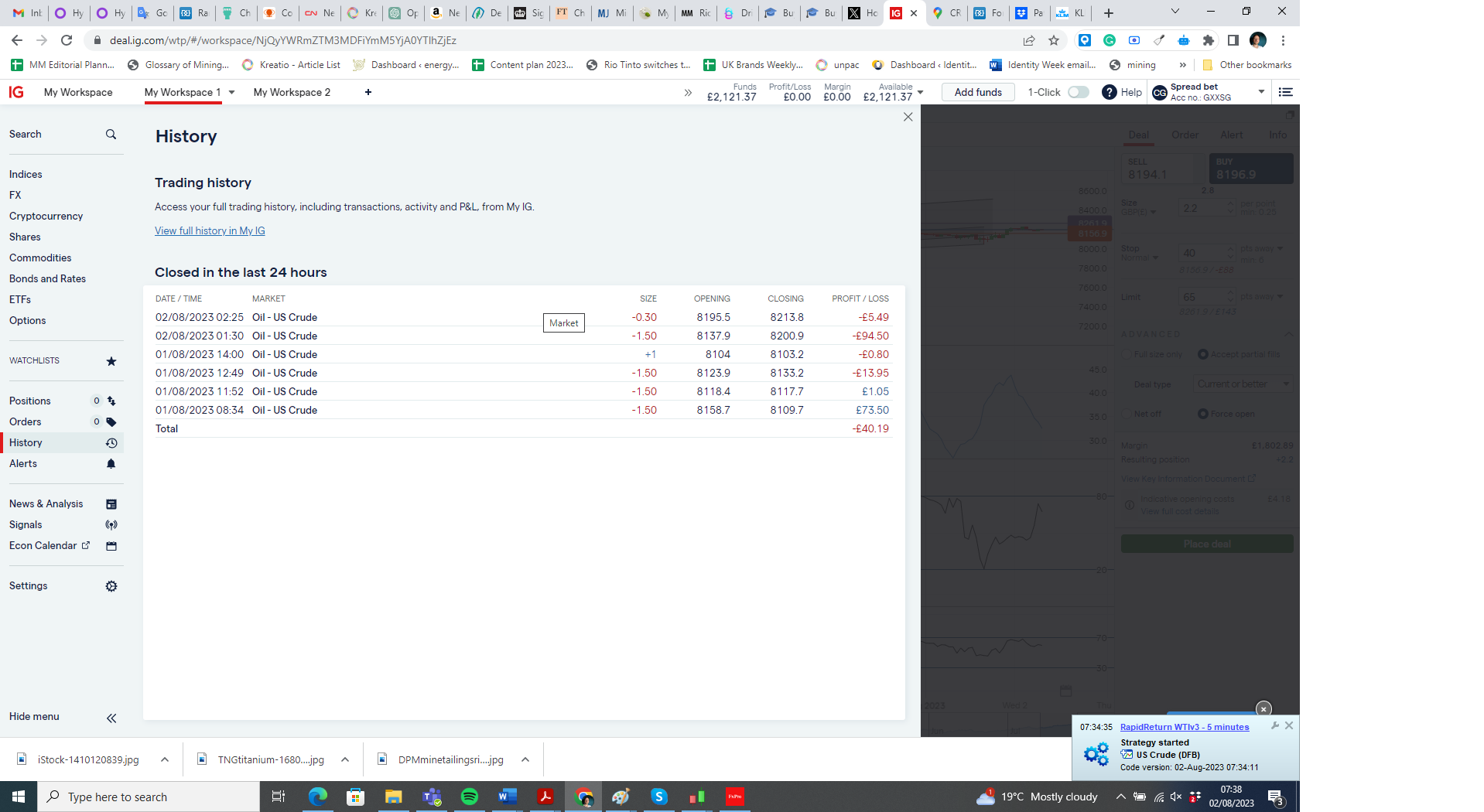
Task: Click the Positions icon in the sidebar
Action: coord(111,401)
